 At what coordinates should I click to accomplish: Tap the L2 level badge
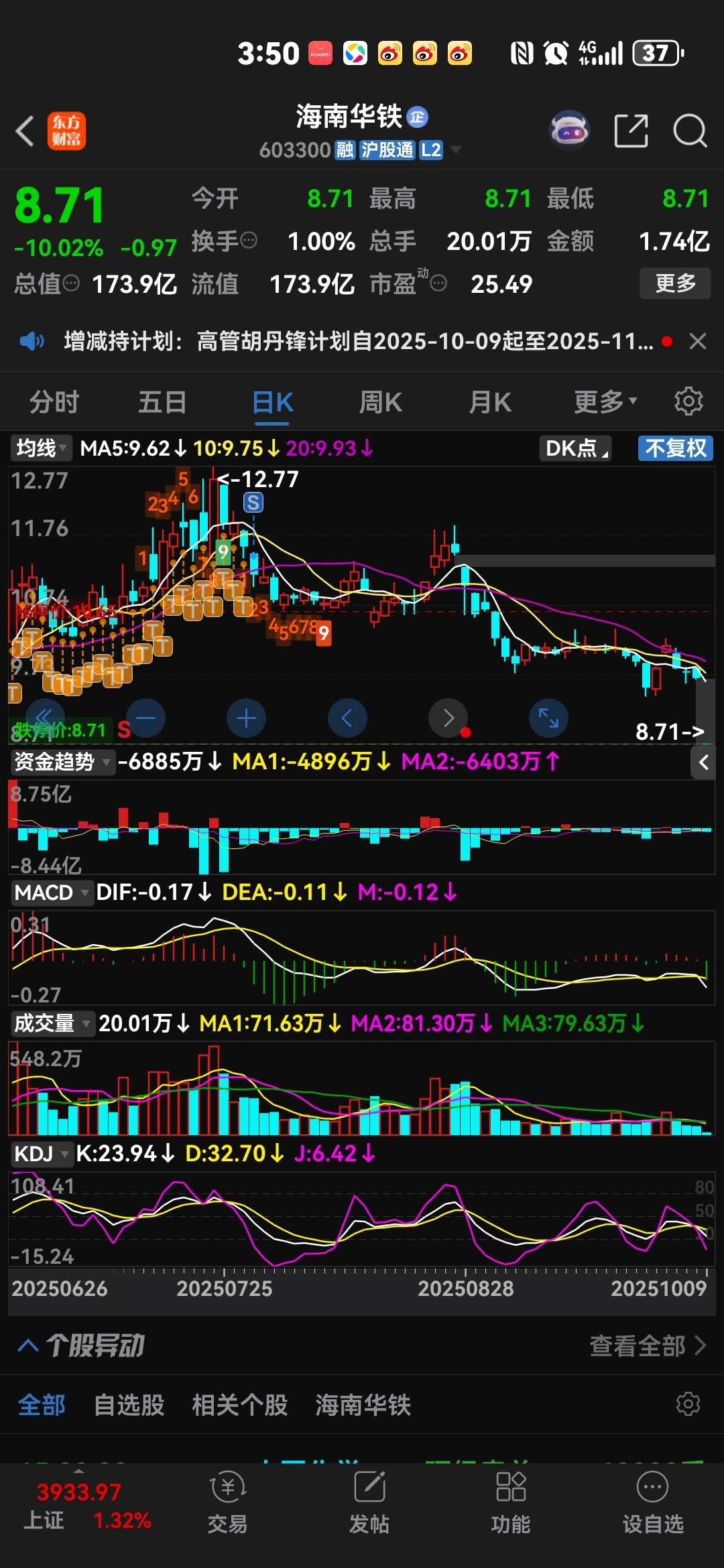[x=431, y=149]
